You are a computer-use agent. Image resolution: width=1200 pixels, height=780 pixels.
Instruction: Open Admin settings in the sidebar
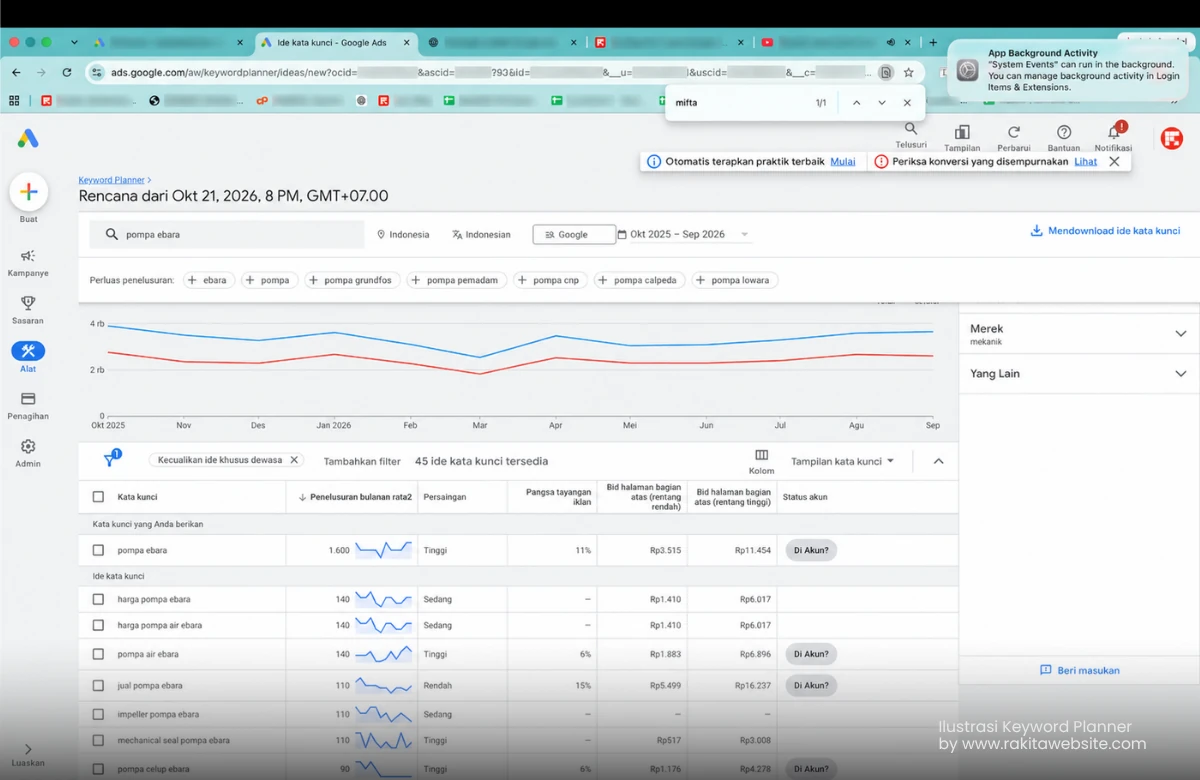(x=28, y=452)
